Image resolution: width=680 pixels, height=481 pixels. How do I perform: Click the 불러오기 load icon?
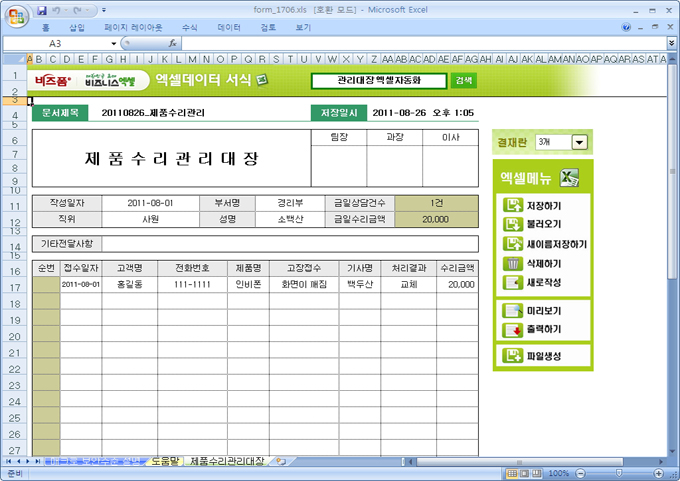513,224
